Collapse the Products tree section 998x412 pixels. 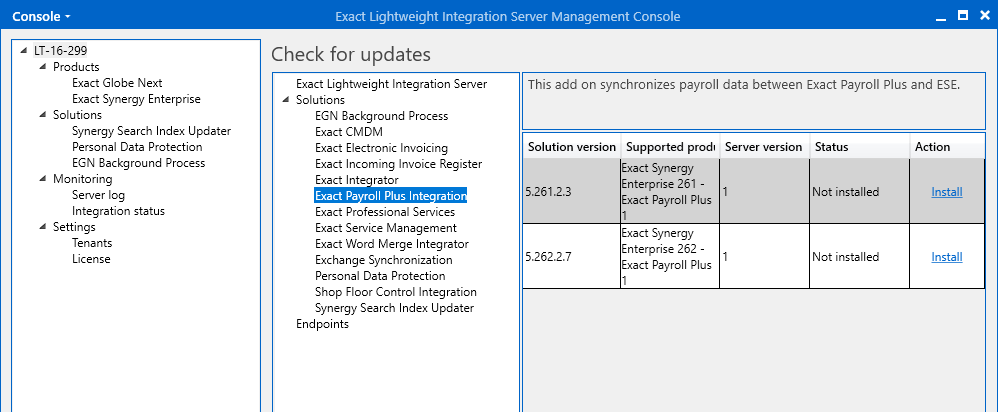click(x=43, y=67)
